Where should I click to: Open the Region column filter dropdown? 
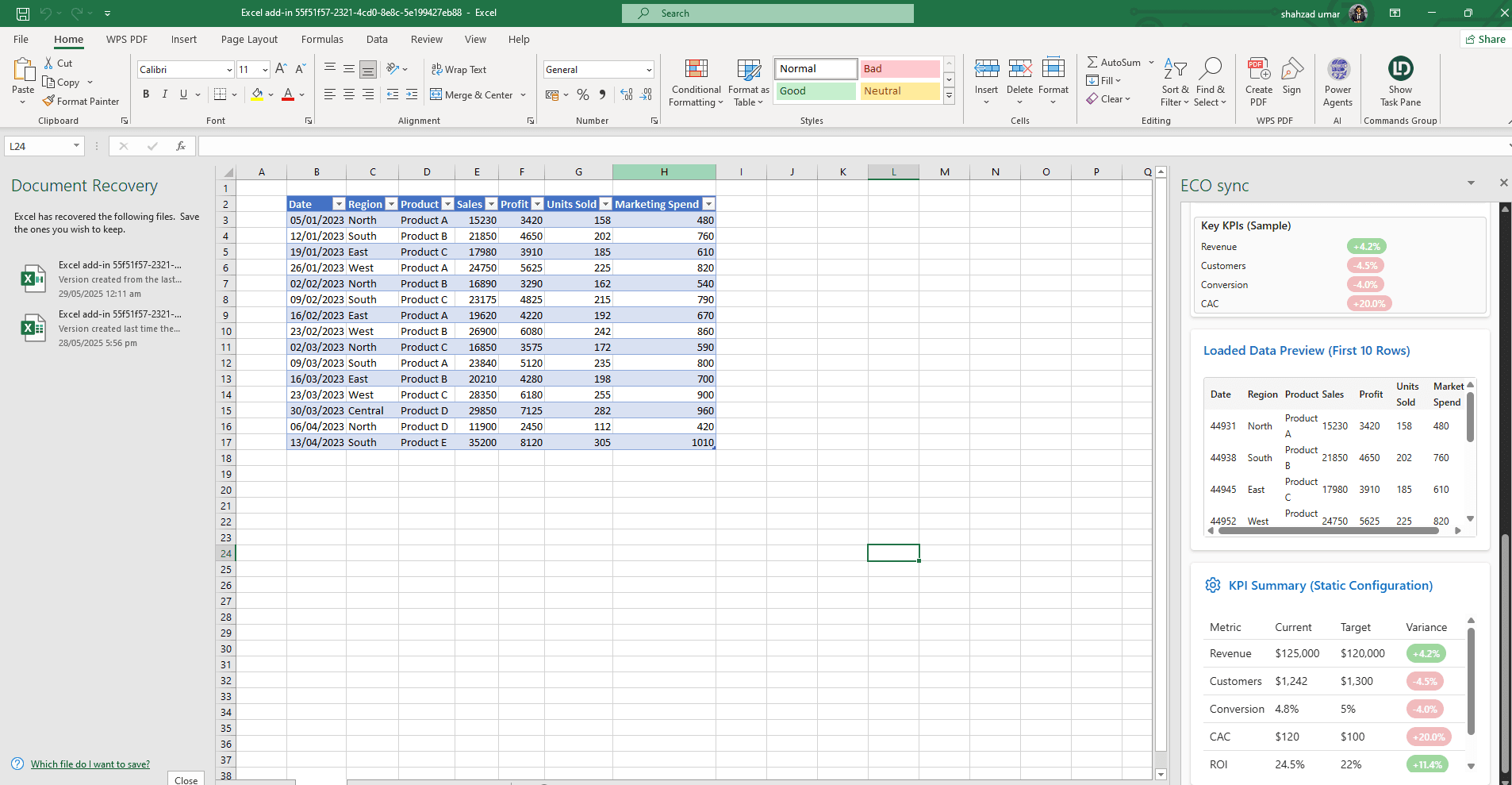pyautogui.click(x=391, y=204)
